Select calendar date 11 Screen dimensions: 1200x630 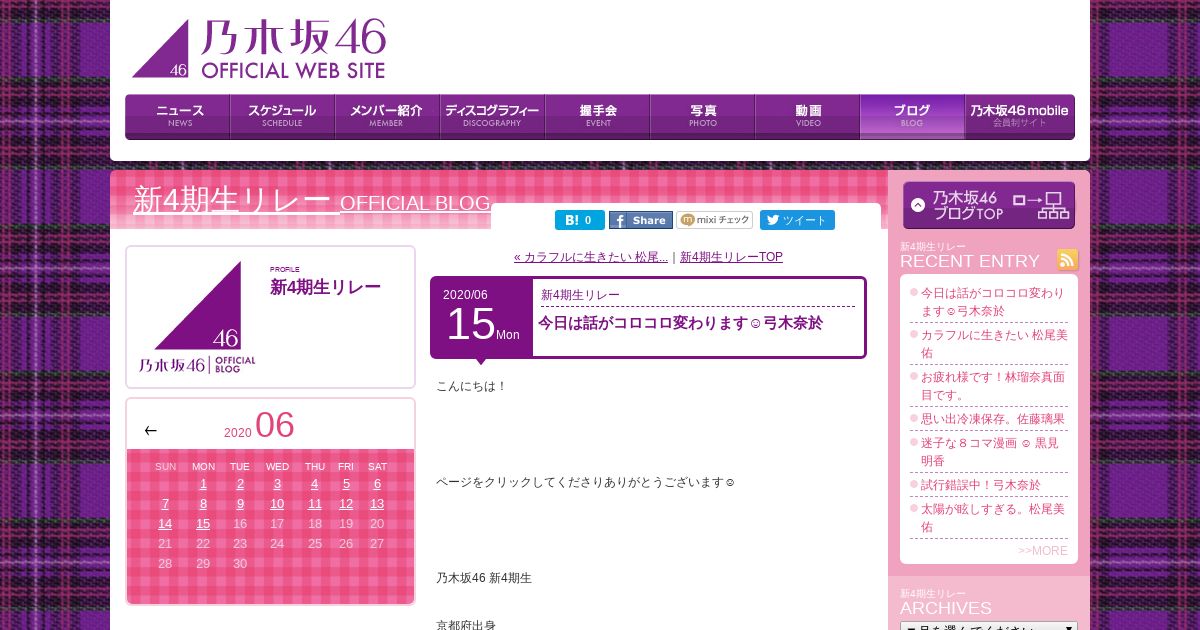(315, 504)
